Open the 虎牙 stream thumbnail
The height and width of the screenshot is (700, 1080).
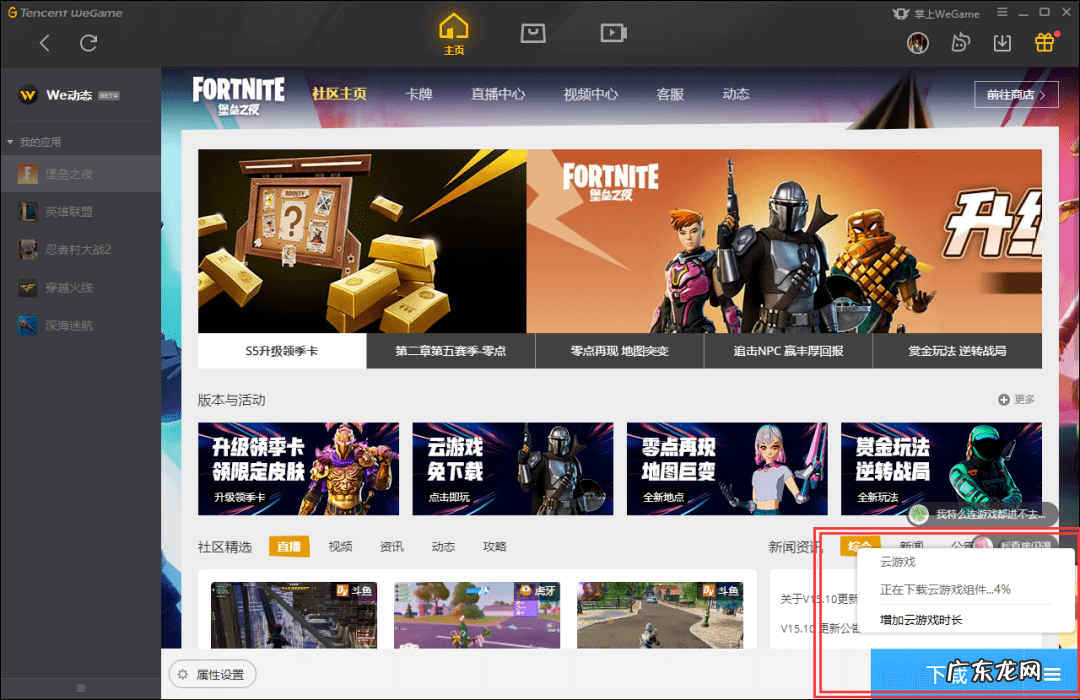[477, 615]
